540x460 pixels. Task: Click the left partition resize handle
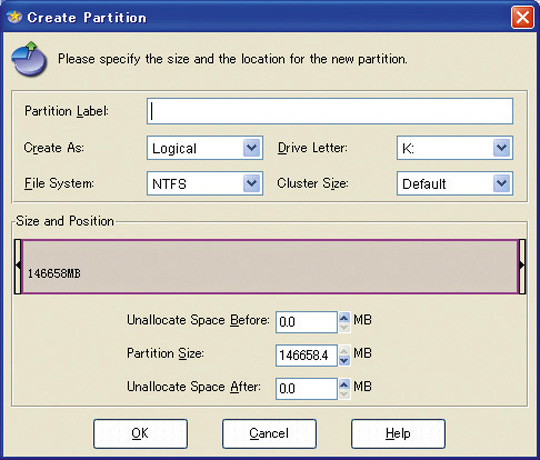[18, 266]
